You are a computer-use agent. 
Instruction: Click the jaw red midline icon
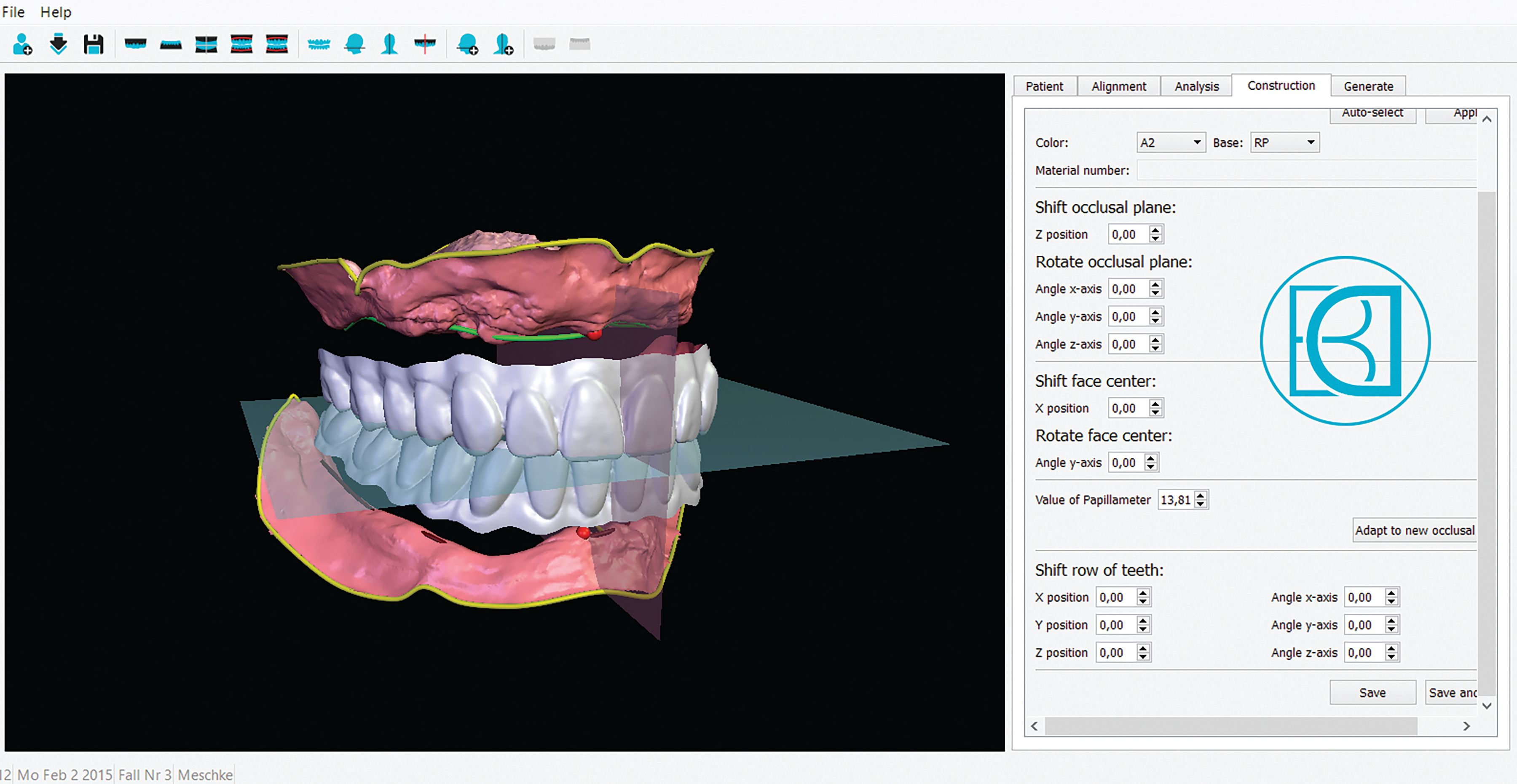tap(425, 44)
